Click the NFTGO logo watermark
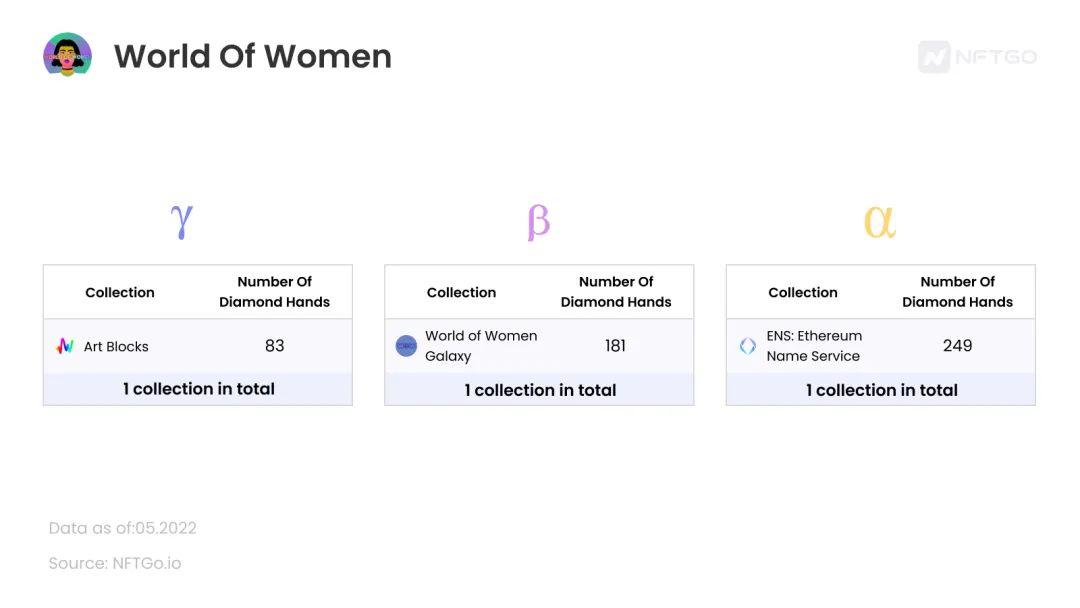This screenshot has height=608, width=1080. tap(977, 57)
